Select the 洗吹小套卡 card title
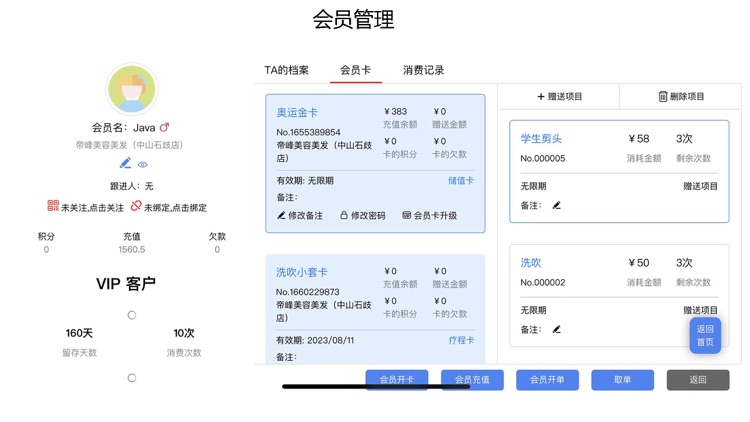 tap(302, 272)
